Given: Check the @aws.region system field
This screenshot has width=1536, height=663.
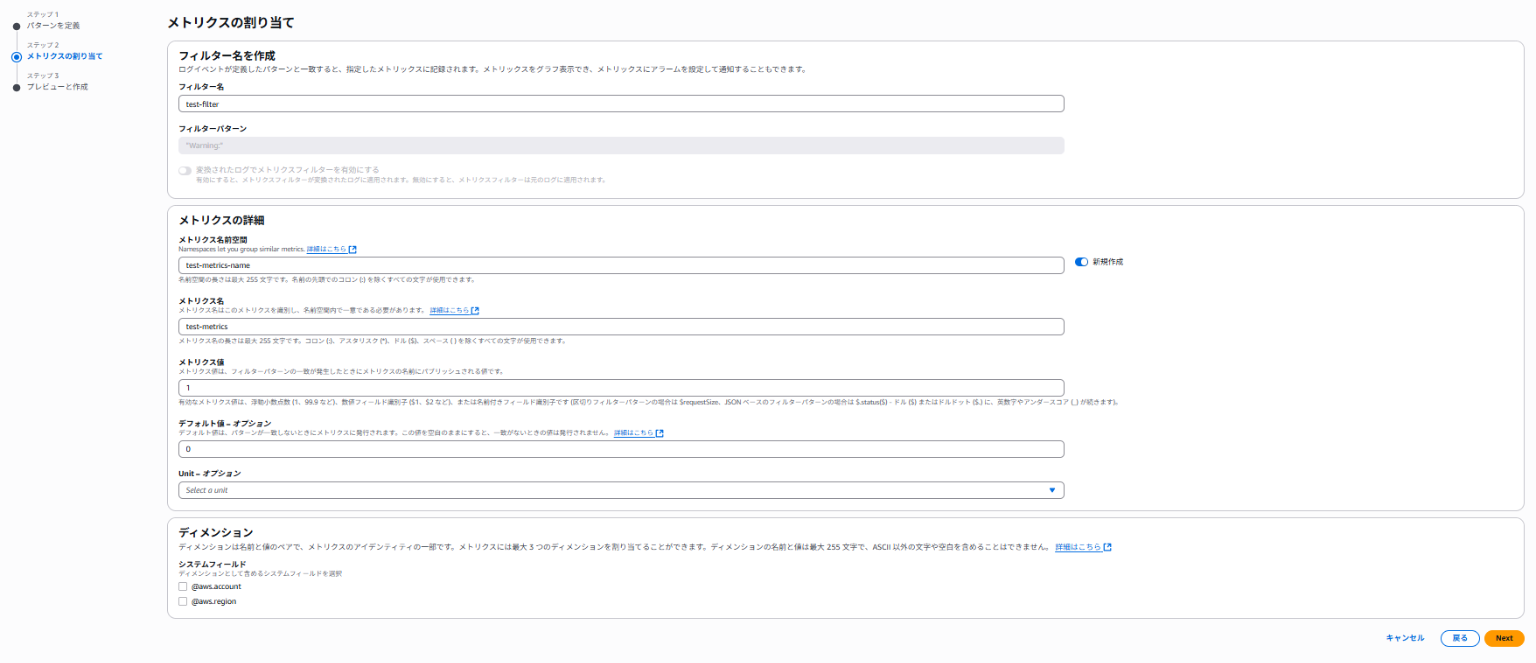Looking at the screenshot, I should 183,602.
